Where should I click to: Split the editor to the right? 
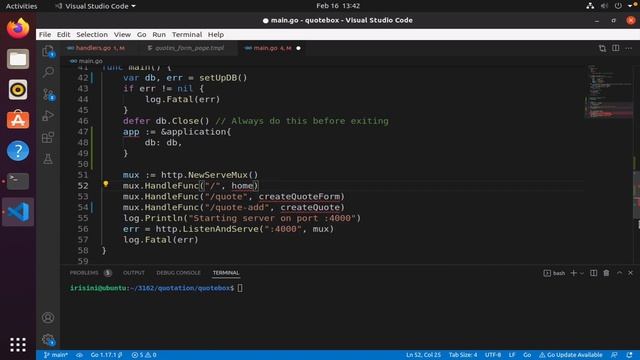pos(616,48)
